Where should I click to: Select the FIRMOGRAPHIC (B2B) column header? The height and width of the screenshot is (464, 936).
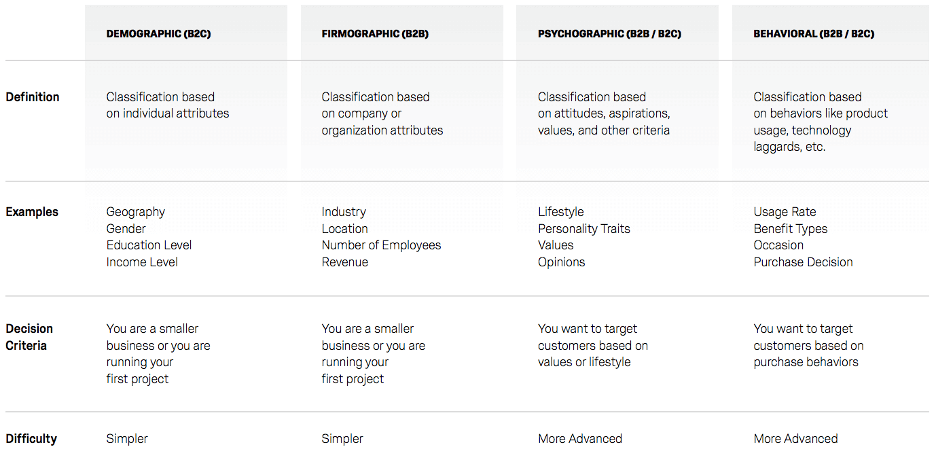(375, 34)
